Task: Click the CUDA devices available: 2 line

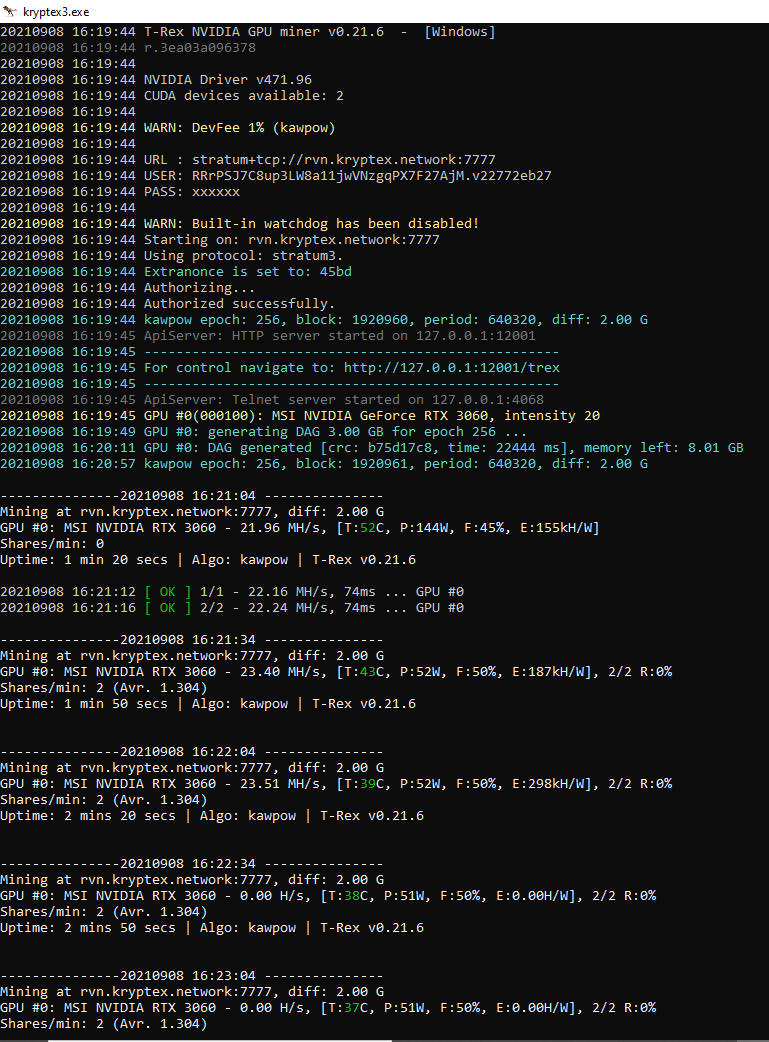Action: pos(171,96)
